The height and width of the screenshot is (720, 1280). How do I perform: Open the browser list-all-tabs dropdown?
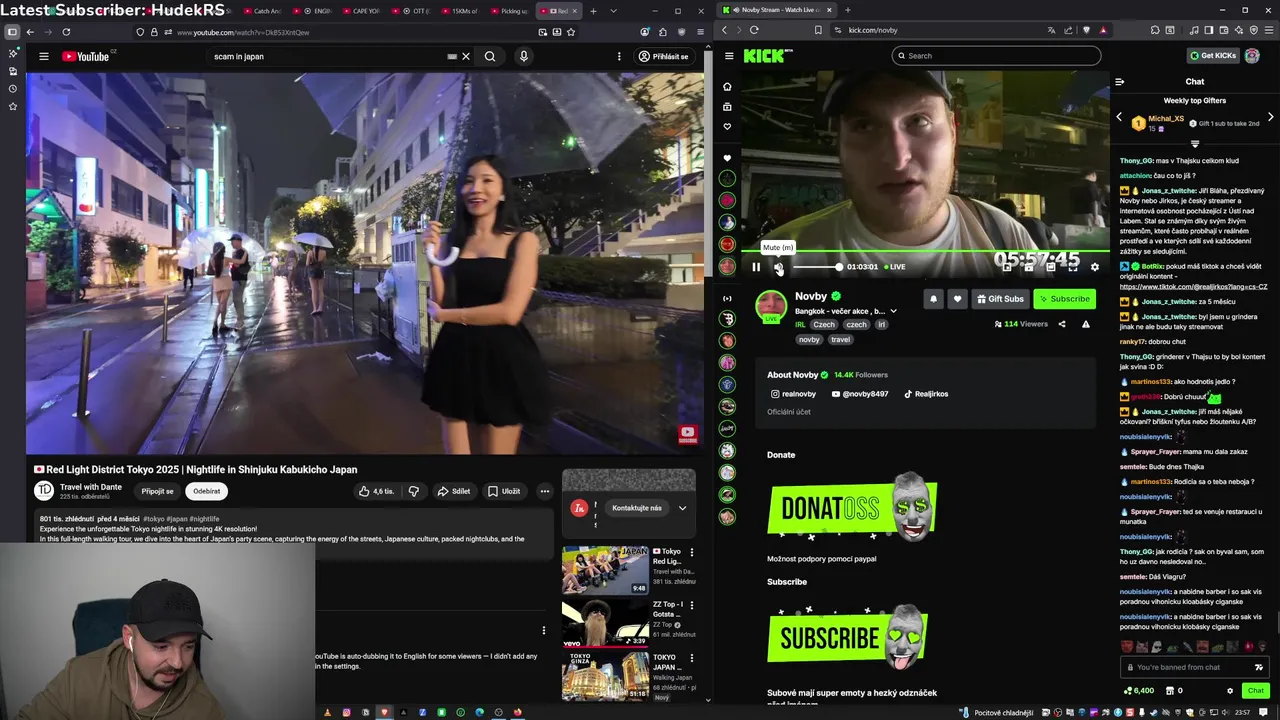click(613, 11)
